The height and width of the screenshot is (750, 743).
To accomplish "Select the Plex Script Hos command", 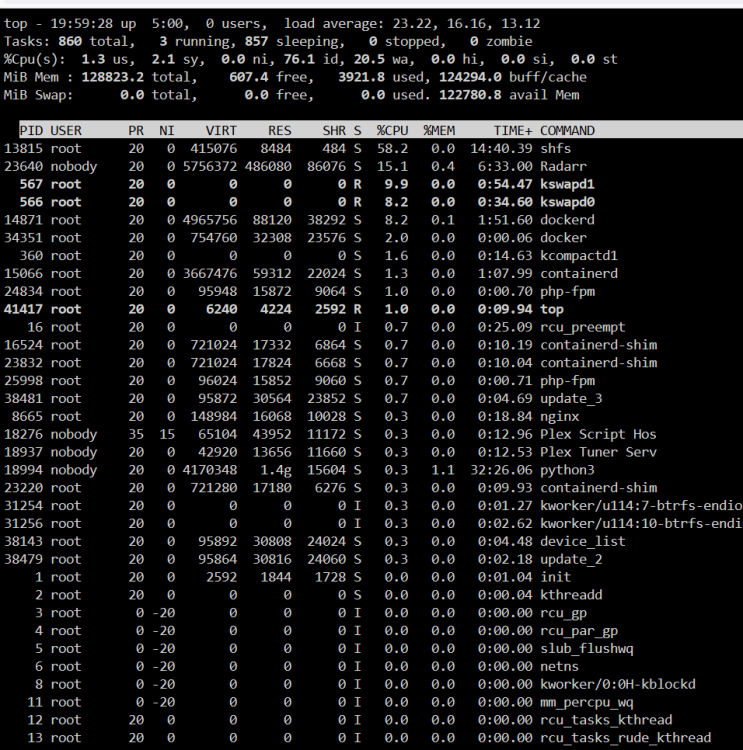I will click(x=598, y=434).
